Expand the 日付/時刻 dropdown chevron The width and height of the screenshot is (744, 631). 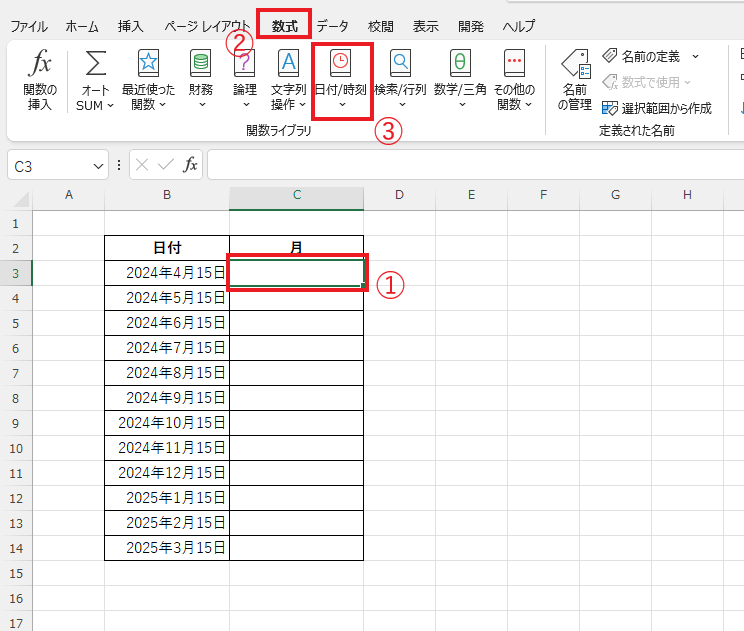342,105
